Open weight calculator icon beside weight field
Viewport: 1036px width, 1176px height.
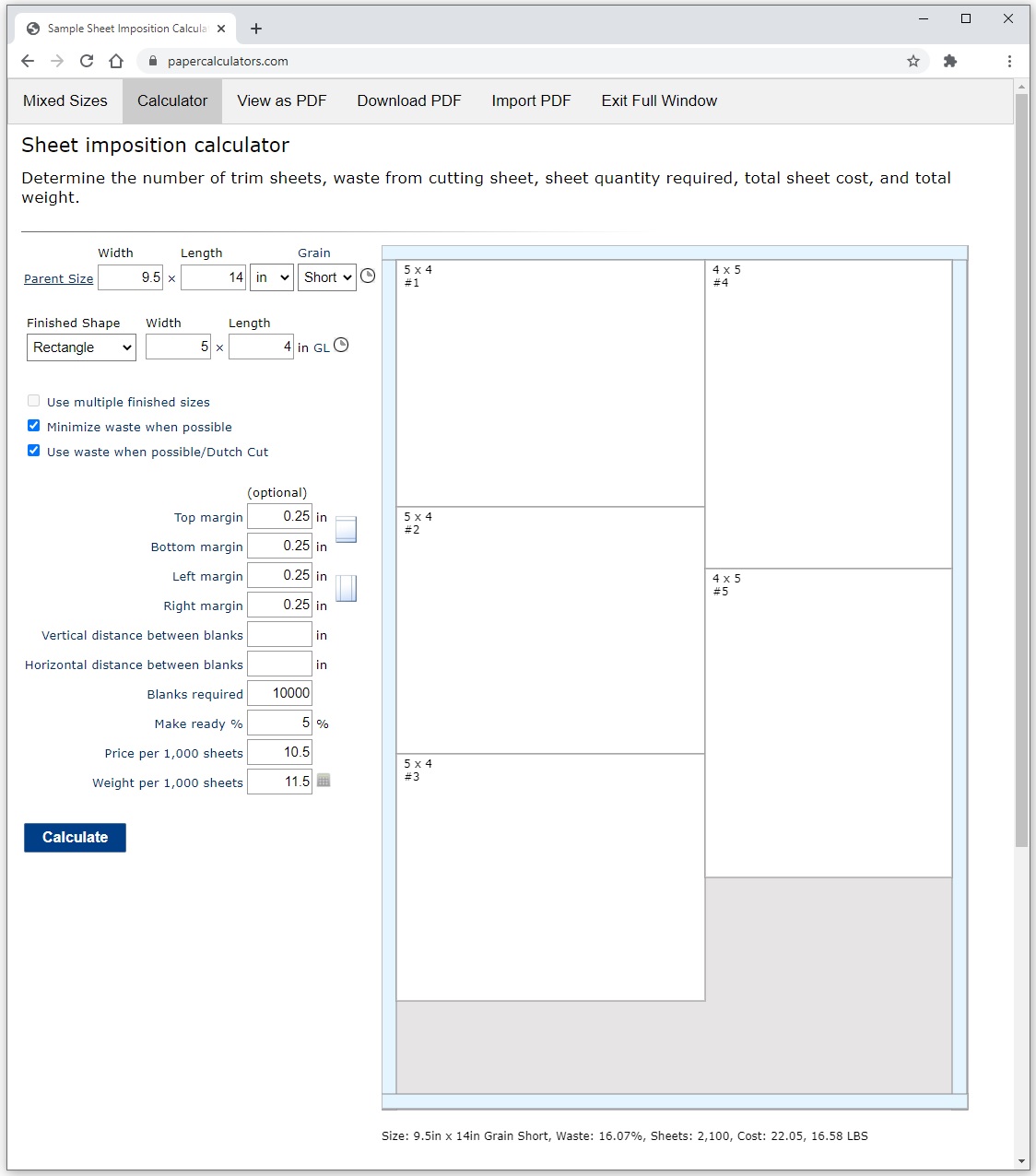(324, 781)
